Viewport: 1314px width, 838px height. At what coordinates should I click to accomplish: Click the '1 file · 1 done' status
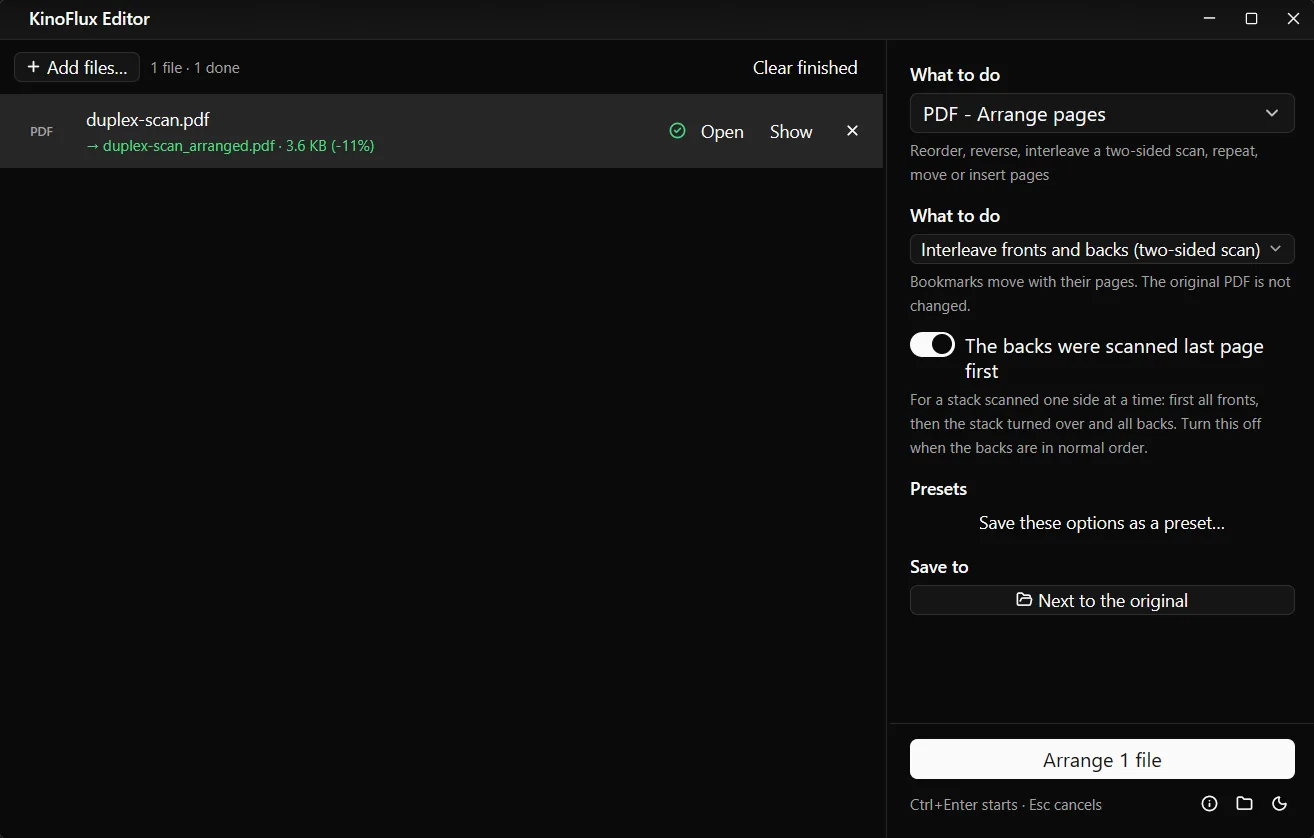(195, 68)
